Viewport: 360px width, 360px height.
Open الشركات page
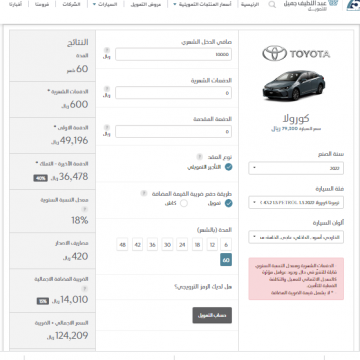[72, 5]
